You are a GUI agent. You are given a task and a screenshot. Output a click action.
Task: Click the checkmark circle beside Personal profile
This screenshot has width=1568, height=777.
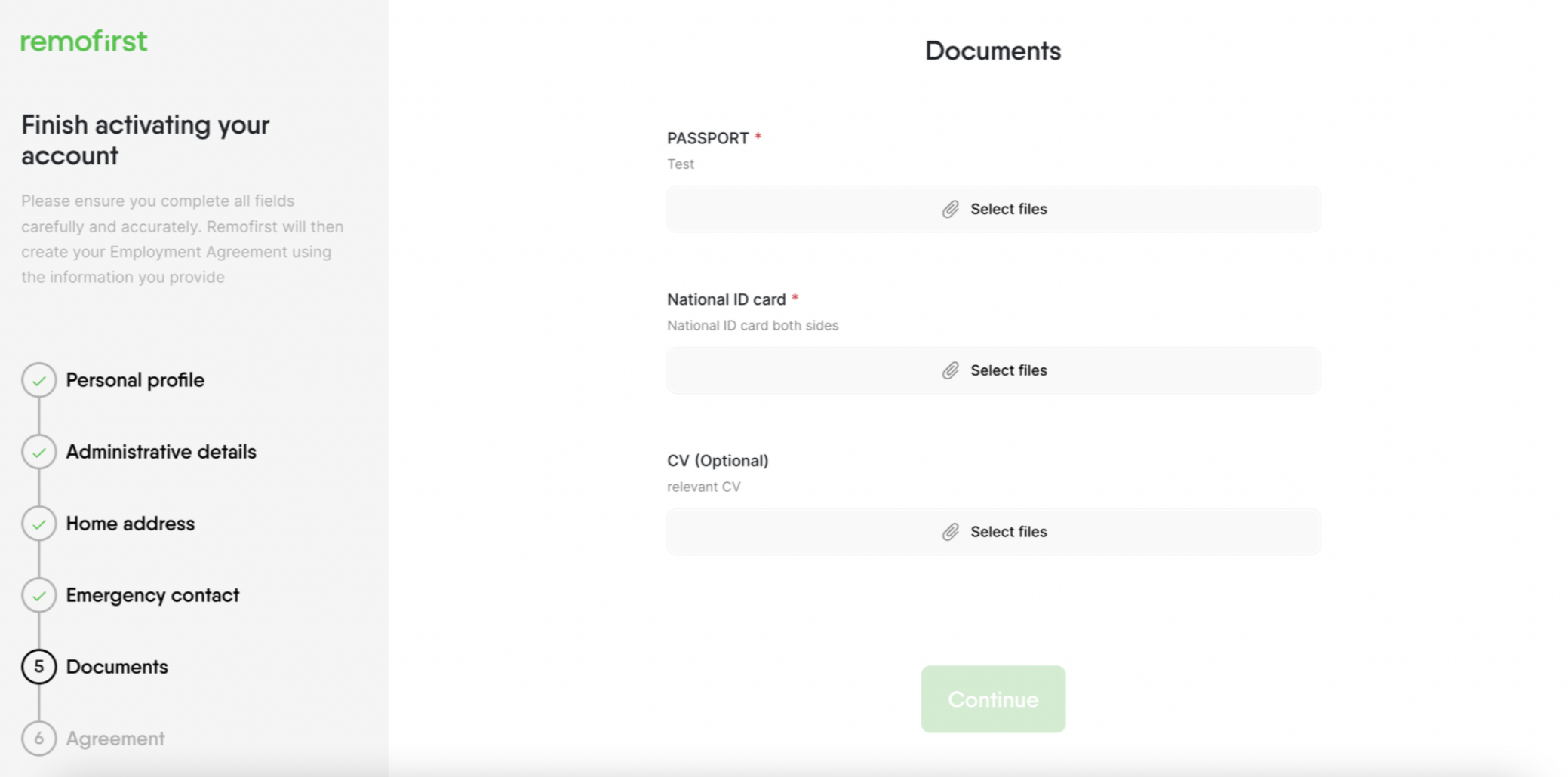point(39,380)
